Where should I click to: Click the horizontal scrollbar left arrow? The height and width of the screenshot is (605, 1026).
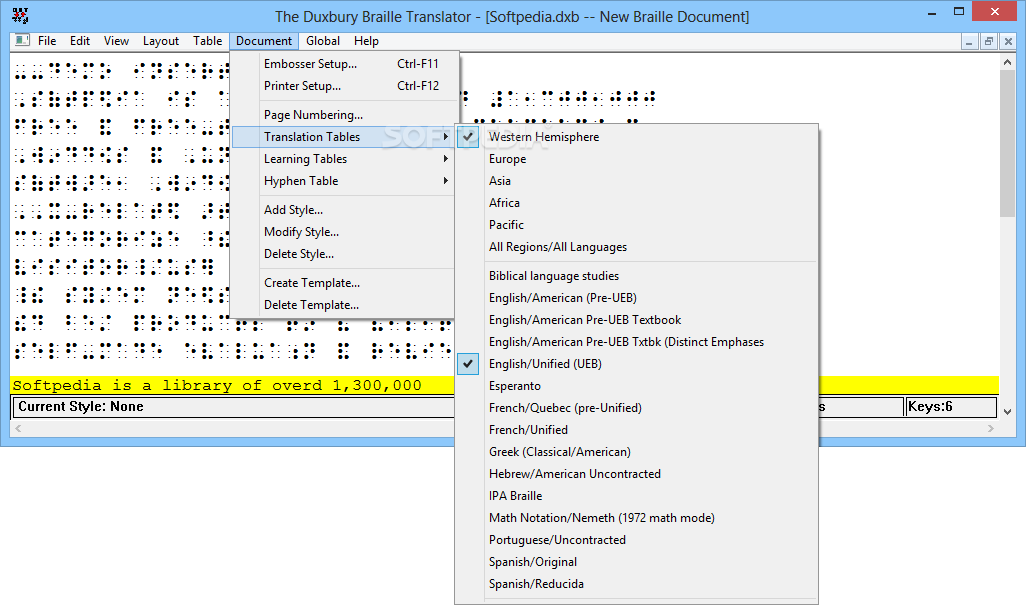tap(18, 428)
